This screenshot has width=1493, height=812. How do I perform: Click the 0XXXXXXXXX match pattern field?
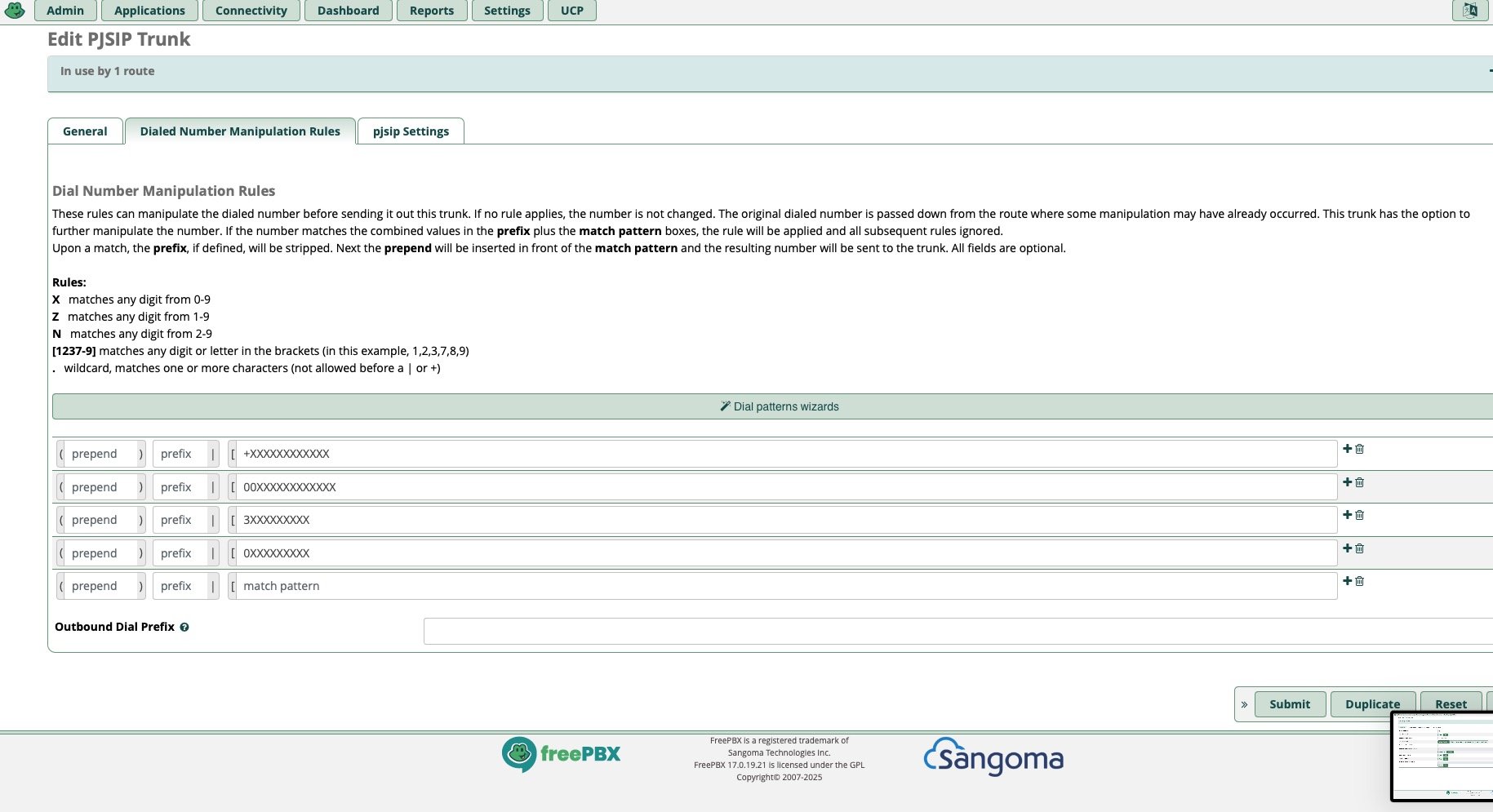tap(786, 553)
